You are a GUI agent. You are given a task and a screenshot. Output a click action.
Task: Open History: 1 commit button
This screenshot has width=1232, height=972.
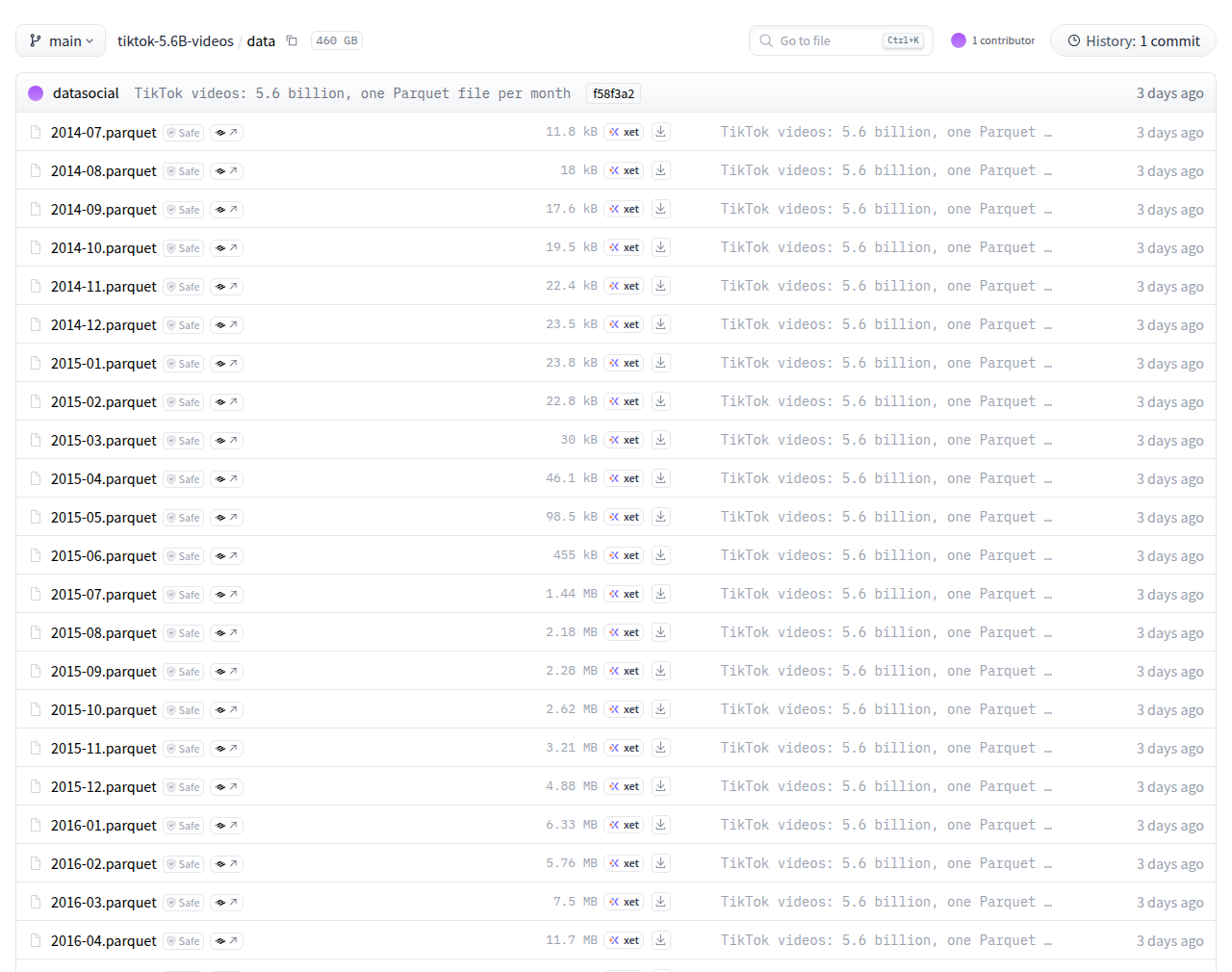click(x=1133, y=40)
